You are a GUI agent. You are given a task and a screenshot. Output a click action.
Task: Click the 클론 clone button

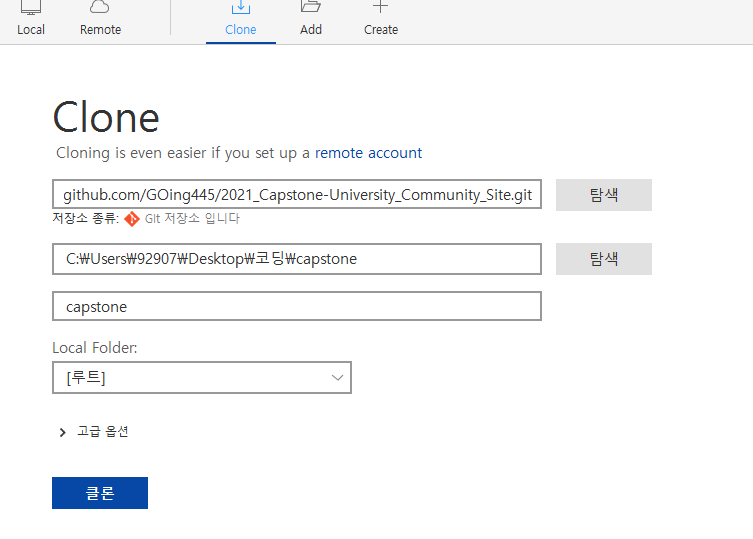coord(100,493)
